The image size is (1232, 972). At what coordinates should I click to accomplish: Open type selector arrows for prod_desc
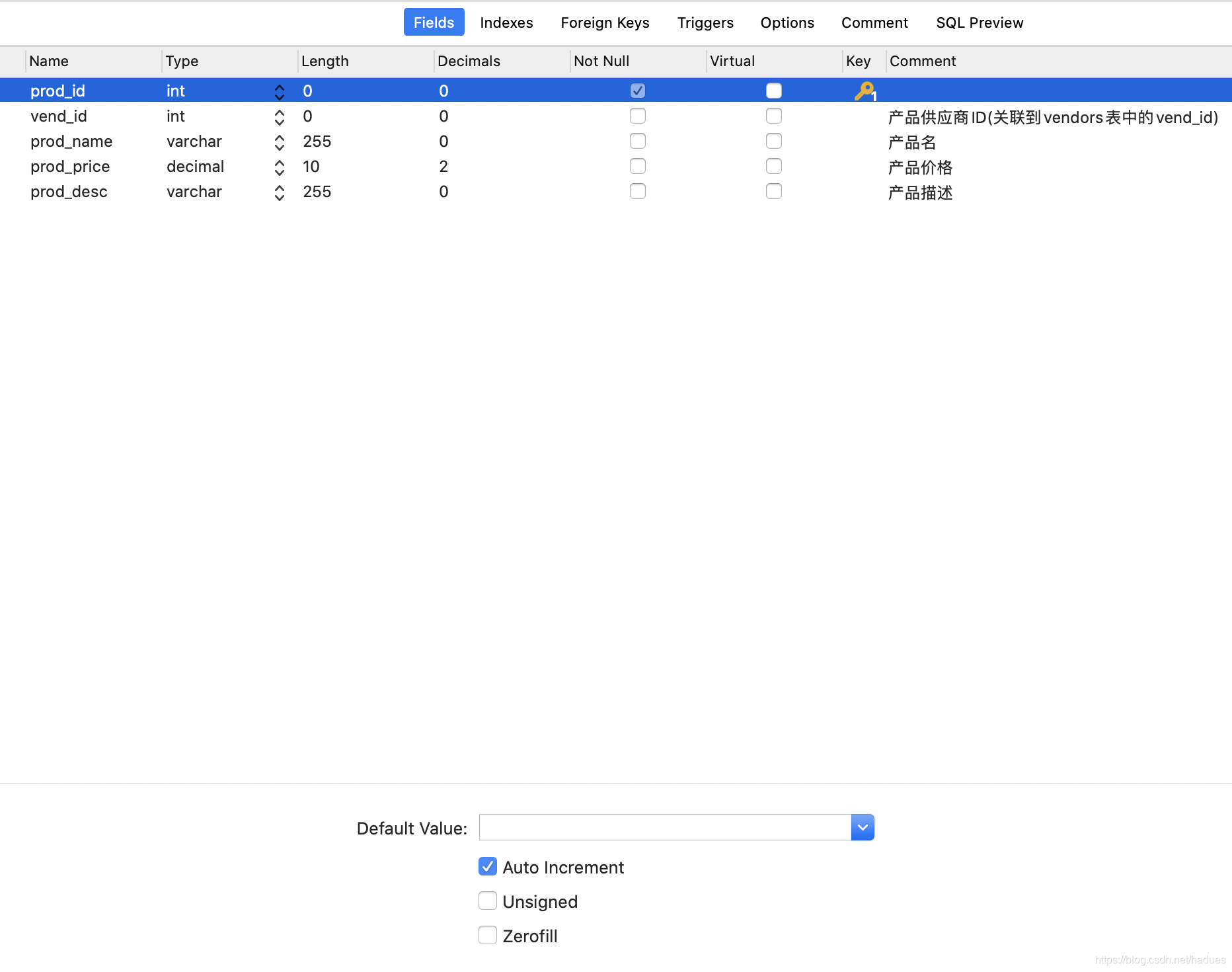click(280, 192)
